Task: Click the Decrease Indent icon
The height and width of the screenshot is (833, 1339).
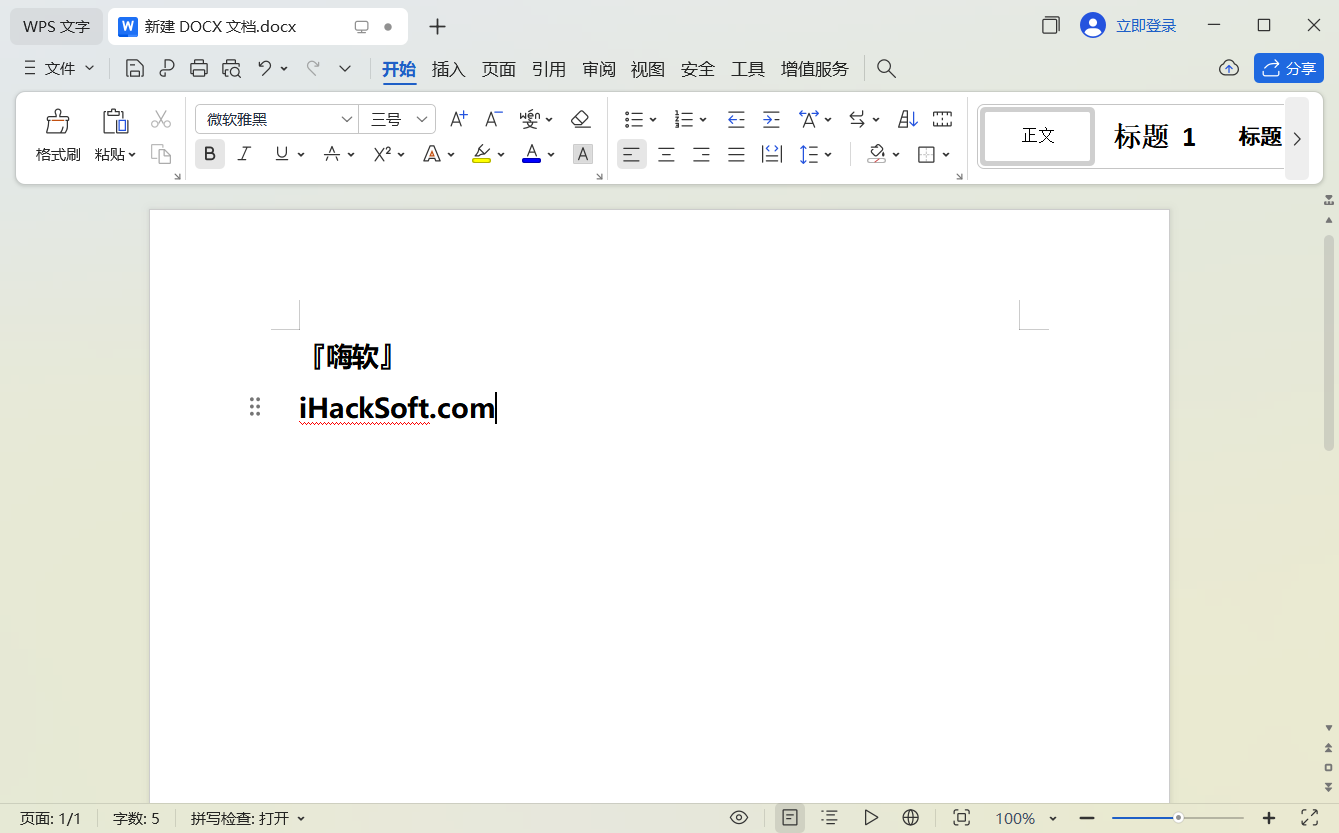Action: click(x=736, y=119)
